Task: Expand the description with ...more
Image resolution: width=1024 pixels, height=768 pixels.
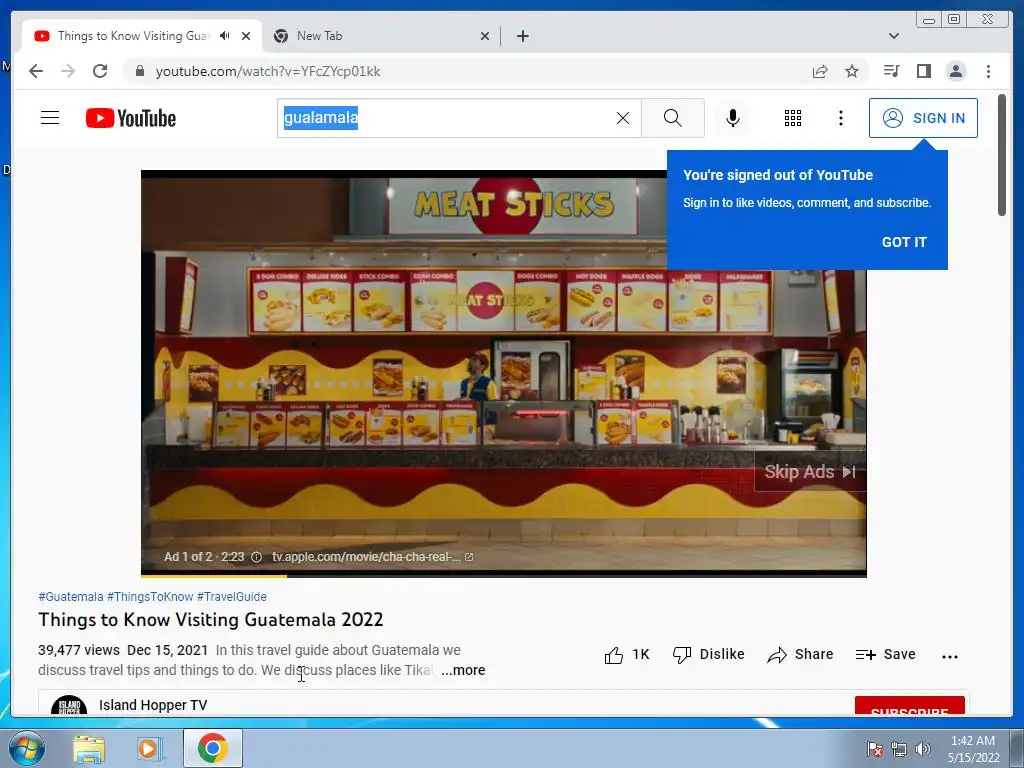Action: click(463, 670)
